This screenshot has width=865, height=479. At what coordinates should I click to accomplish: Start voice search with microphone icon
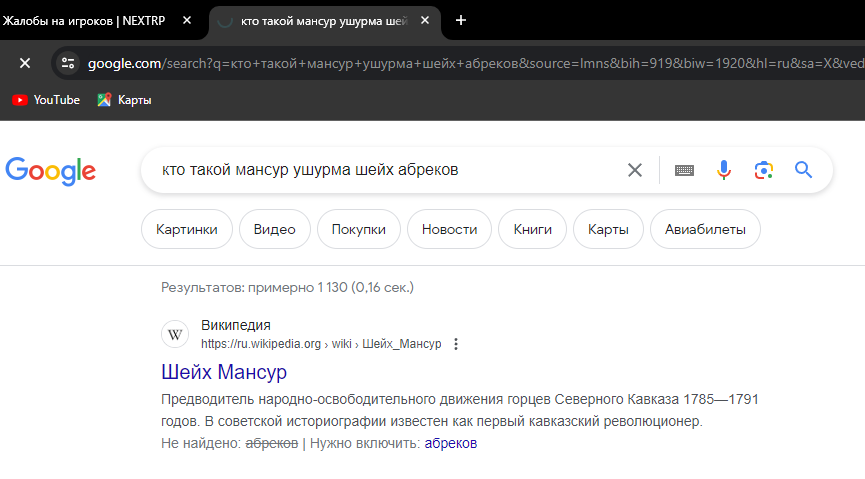(x=724, y=170)
